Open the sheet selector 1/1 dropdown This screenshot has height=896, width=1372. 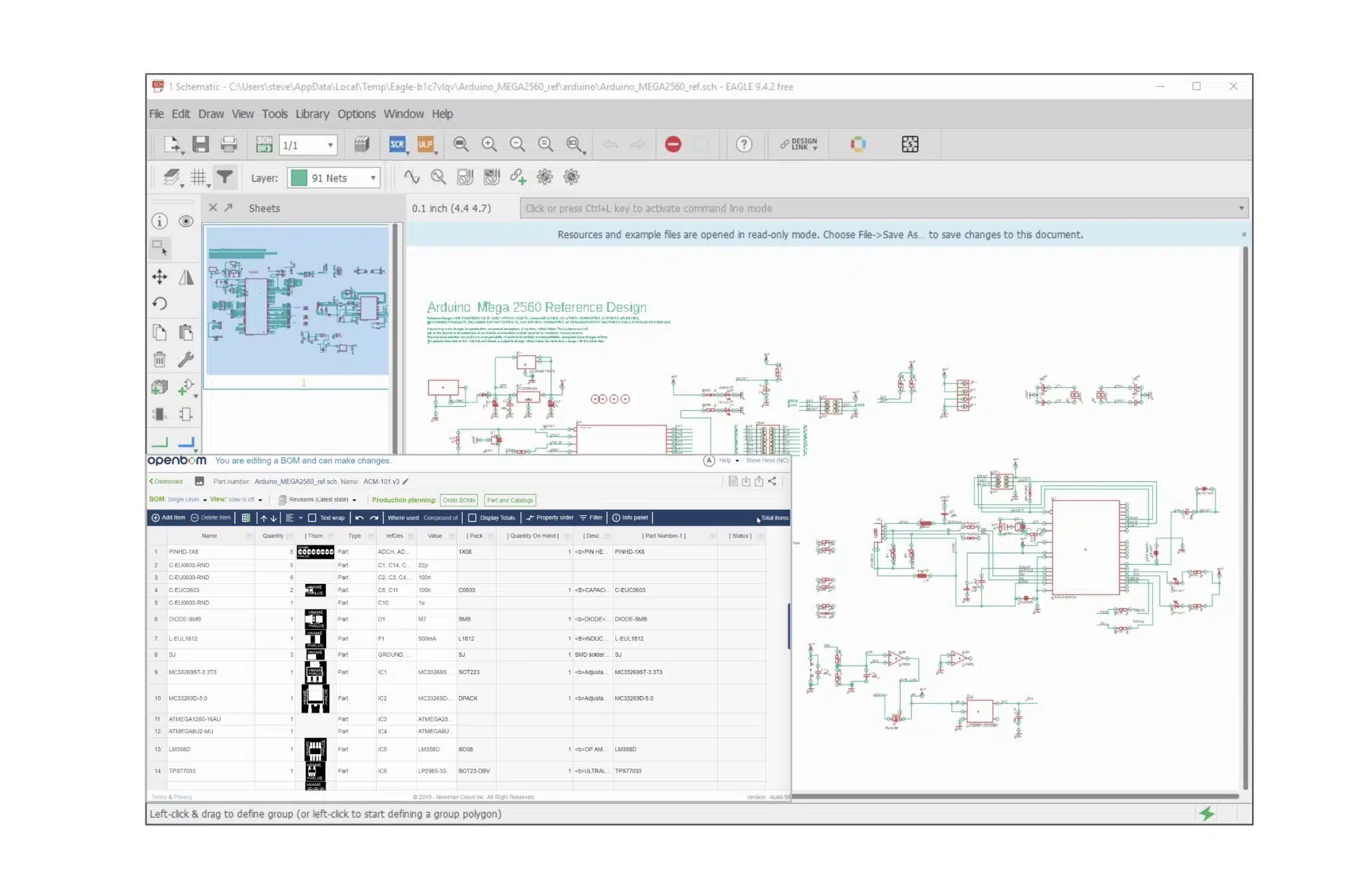pyautogui.click(x=308, y=145)
